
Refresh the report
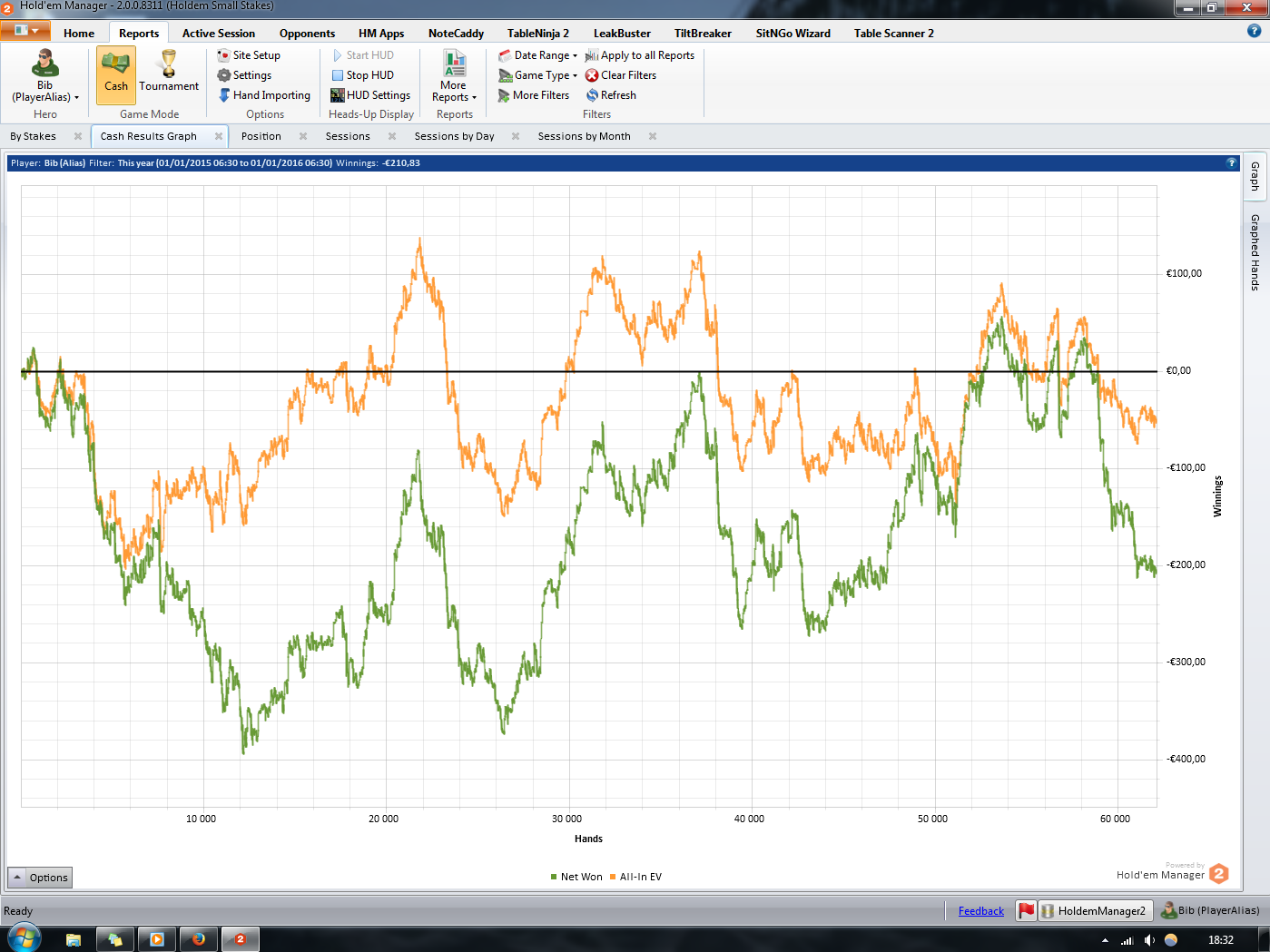click(x=611, y=95)
